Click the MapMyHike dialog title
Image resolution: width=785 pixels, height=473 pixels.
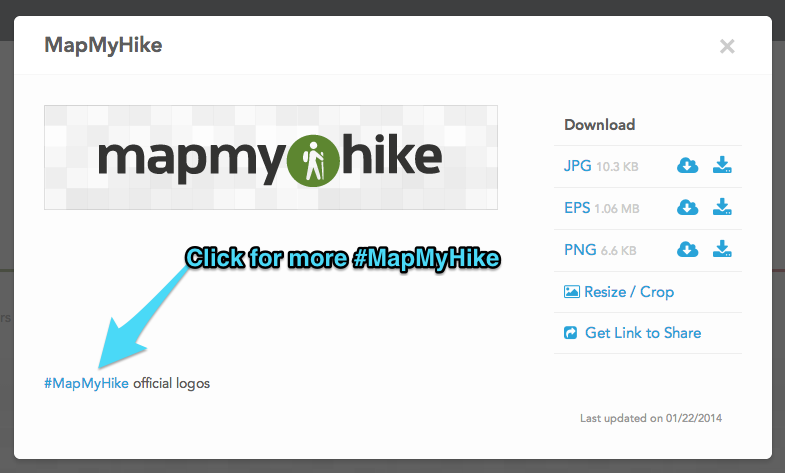(x=103, y=45)
